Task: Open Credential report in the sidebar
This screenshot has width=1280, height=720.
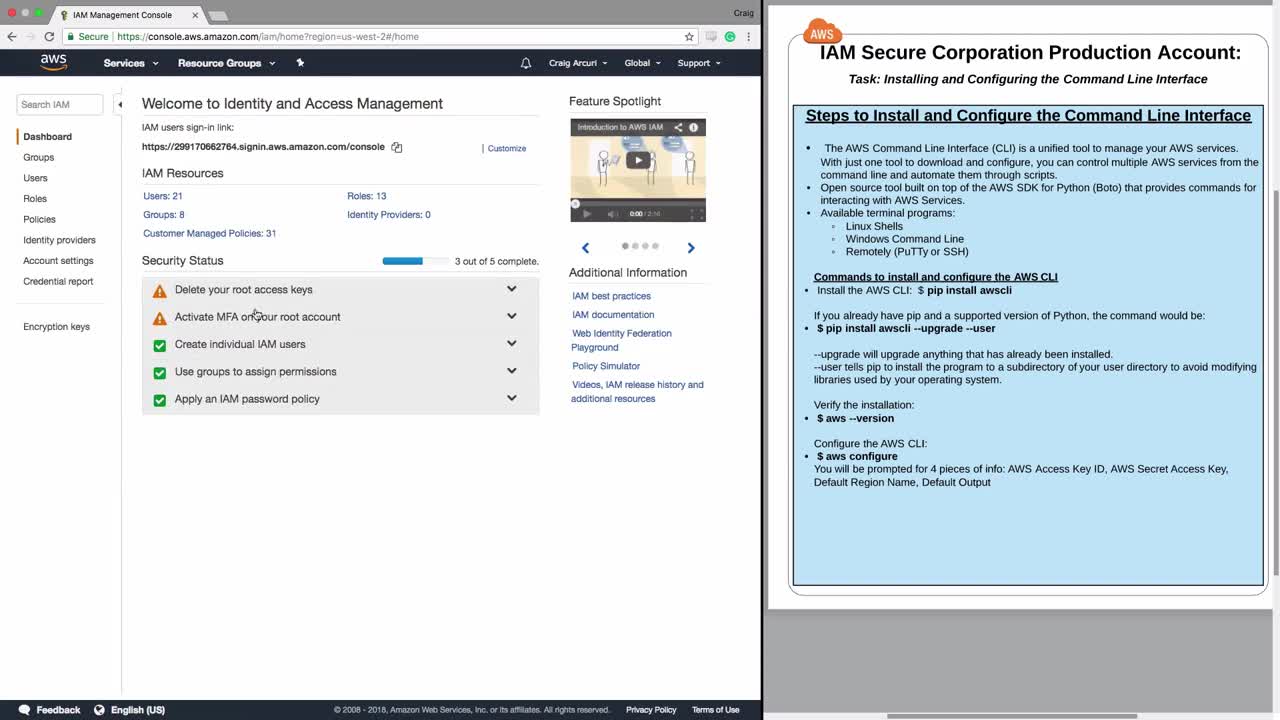Action: pyautogui.click(x=58, y=281)
